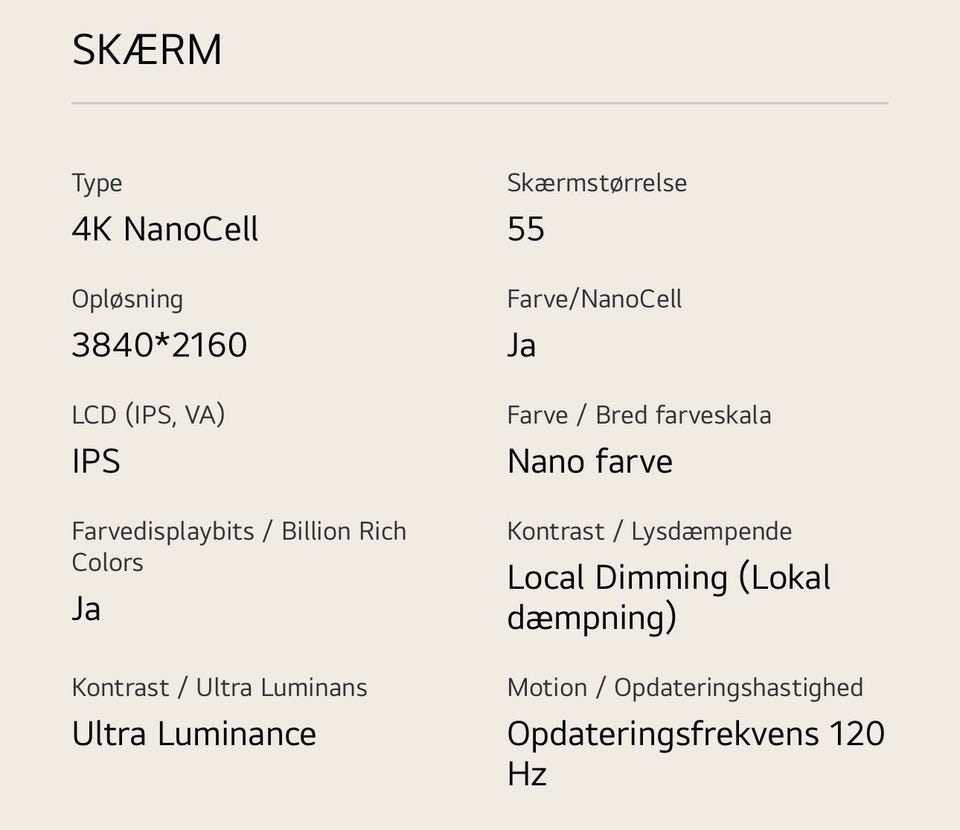Select the Ultra Luminance value

(x=194, y=734)
